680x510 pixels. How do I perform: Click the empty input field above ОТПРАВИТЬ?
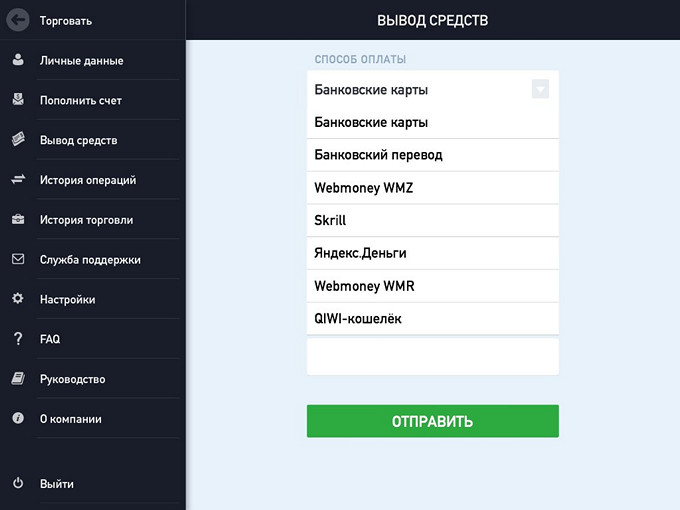(x=432, y=357)
